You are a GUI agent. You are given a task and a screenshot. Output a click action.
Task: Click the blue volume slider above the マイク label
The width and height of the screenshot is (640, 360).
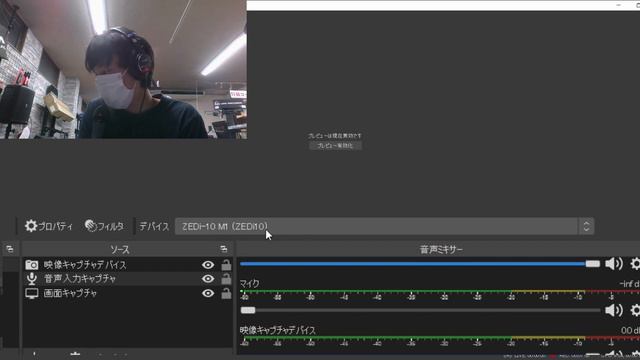point(420,264)
